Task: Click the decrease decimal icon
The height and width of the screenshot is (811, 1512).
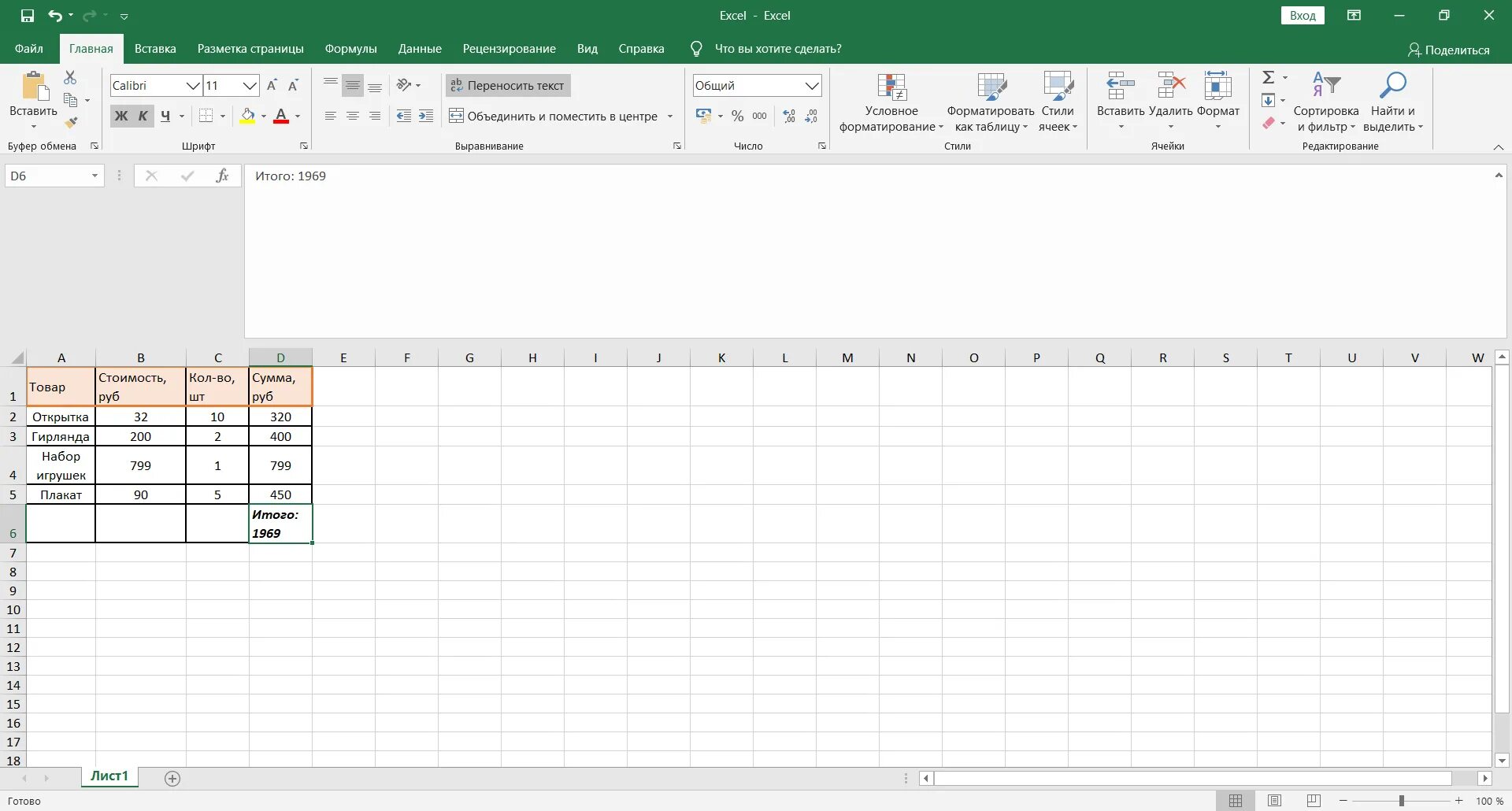Action: click(811, 116)
